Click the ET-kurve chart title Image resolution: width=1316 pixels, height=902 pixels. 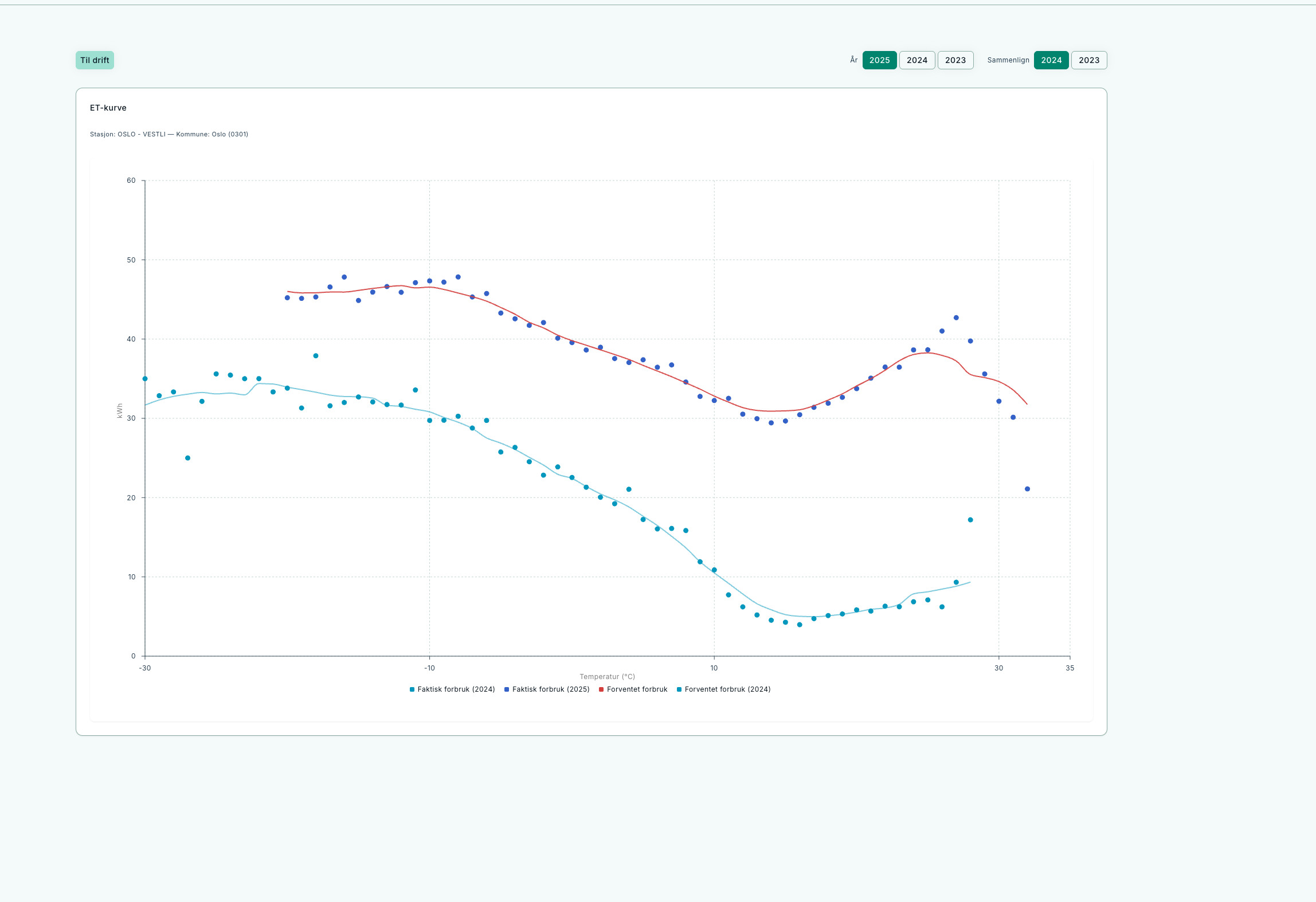click(x=108, y=108)
